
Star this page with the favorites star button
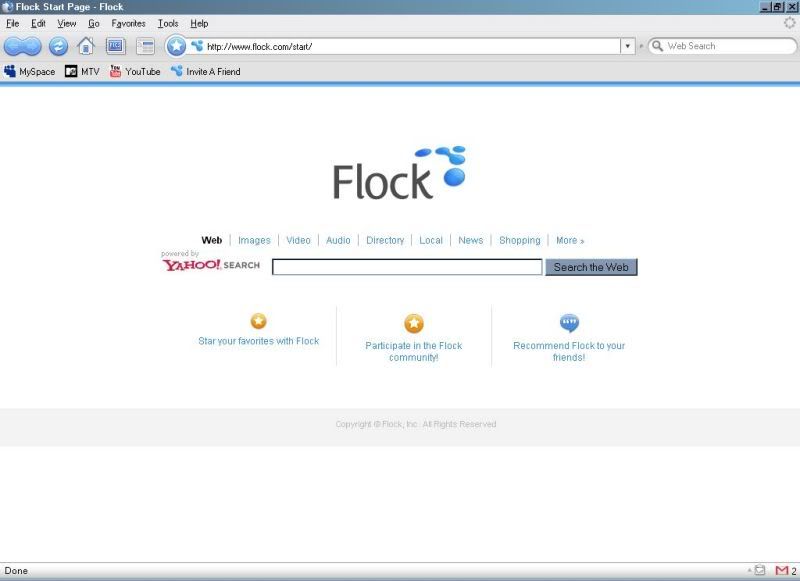(176, 46)
